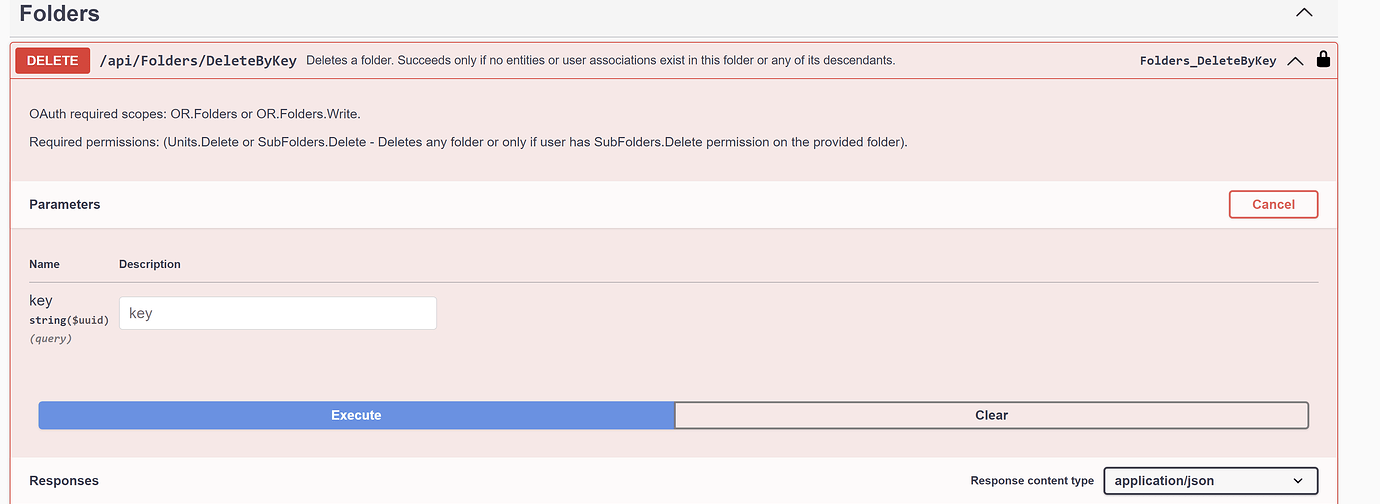Image resolution: width=1380 pixels, height=504 pixels.
Task: Click the Responses section title
Action: coord(64,481)
